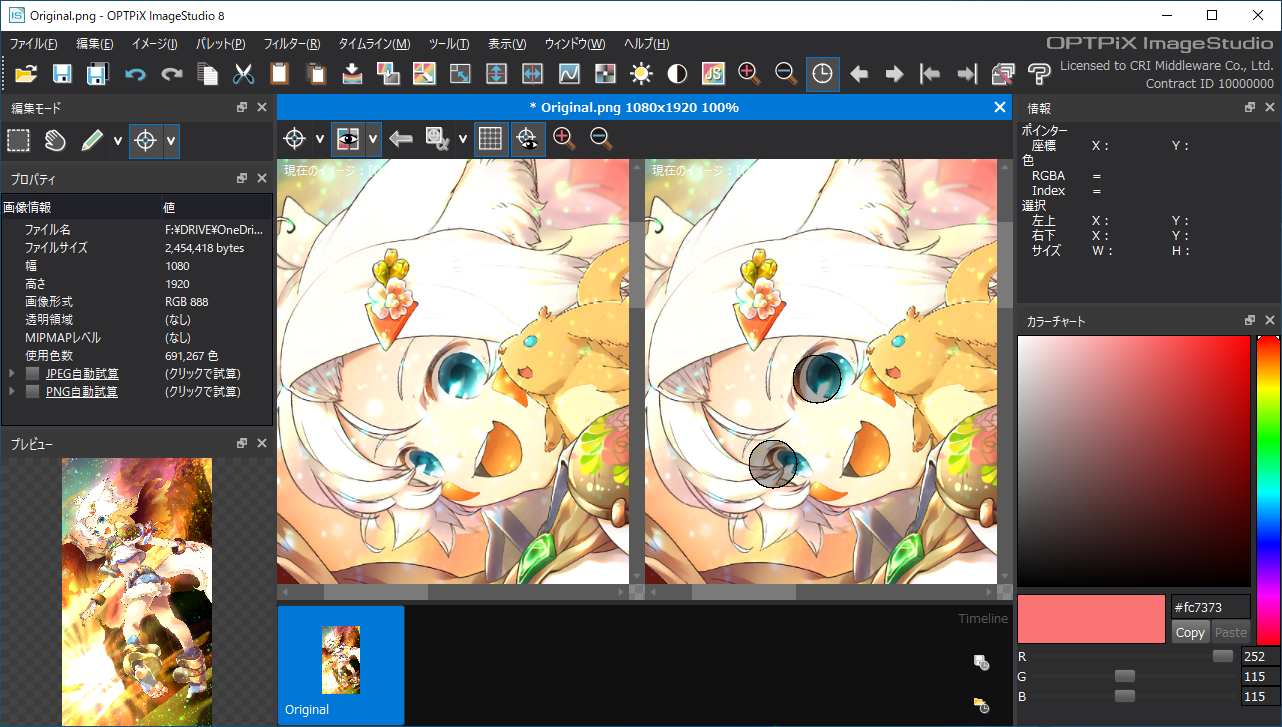Open contrast half-circle icon
The height and width of the screenshot is (727, 1282).
click(677, 73)
